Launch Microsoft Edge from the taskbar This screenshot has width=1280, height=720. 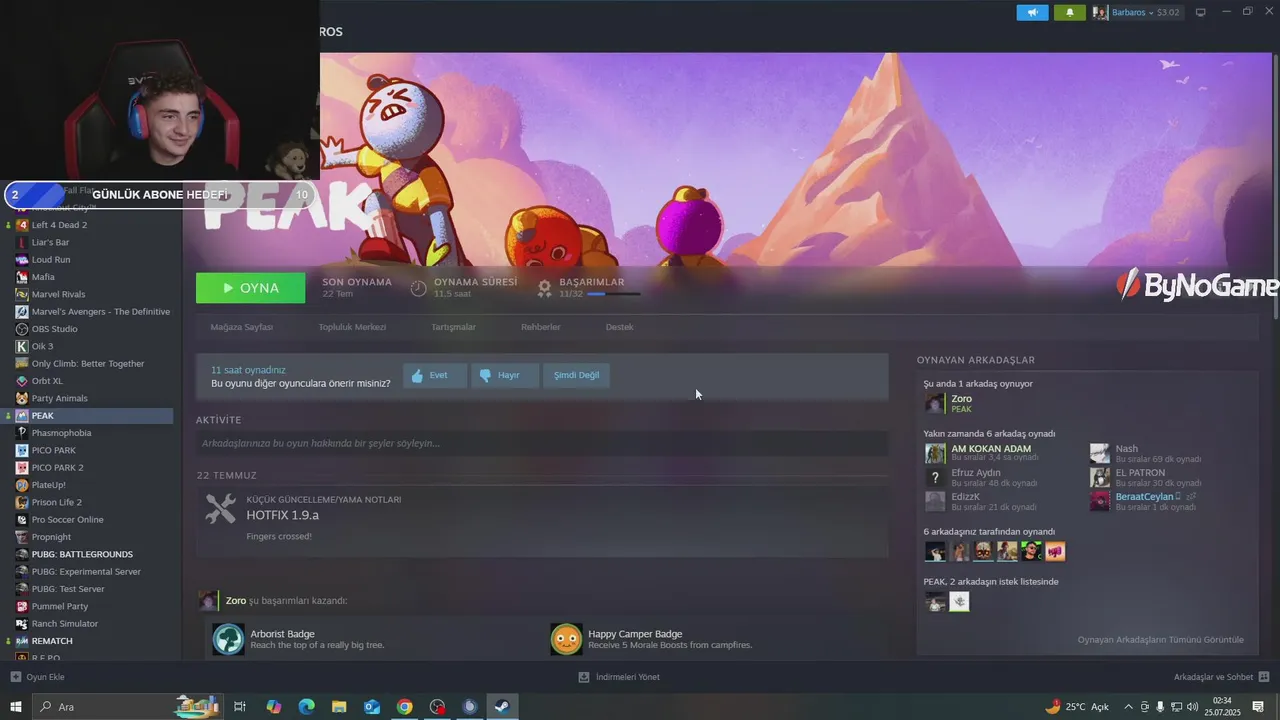(306, 706)
